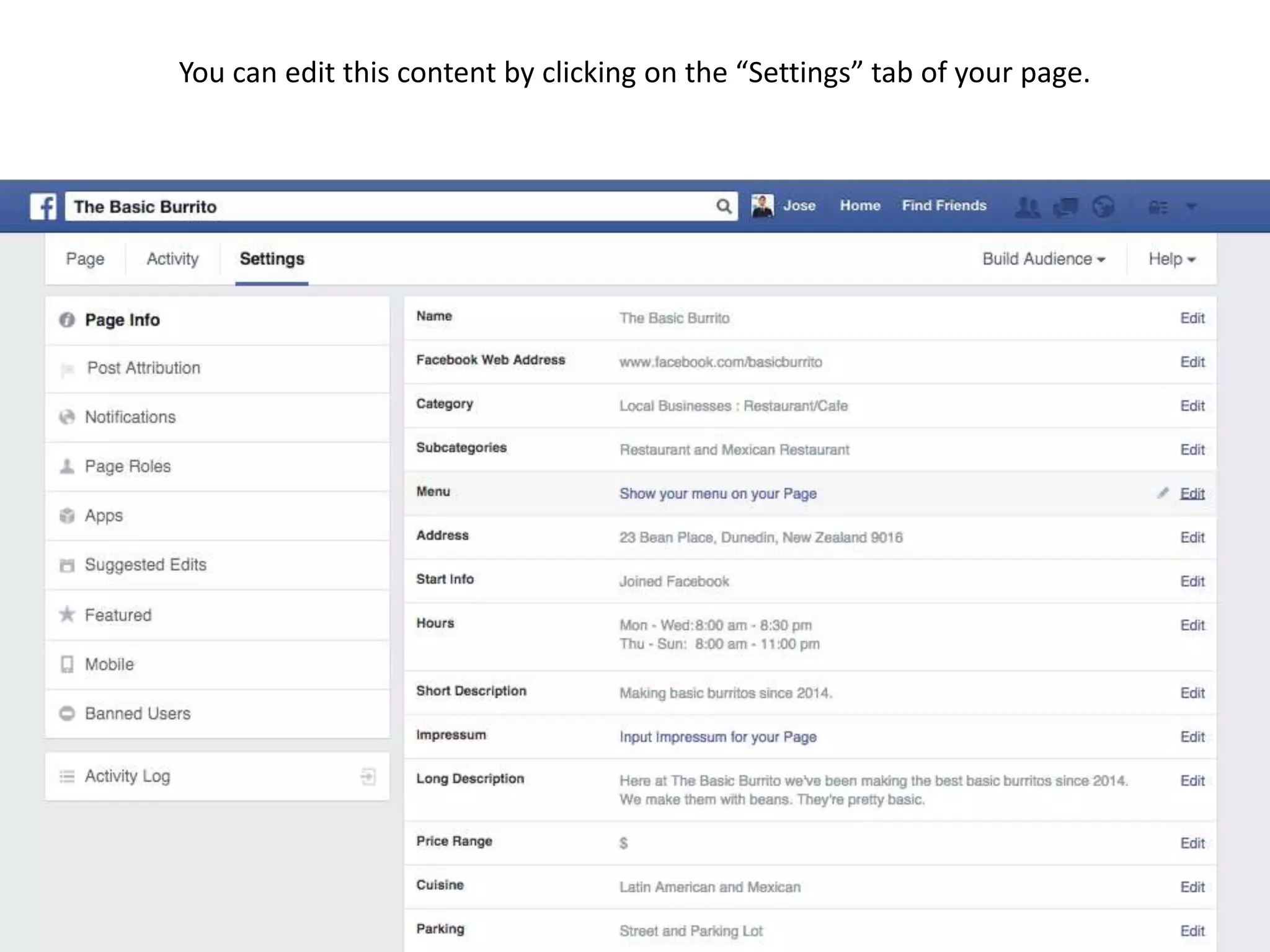This screenshot has width=1270, height=952.
Task: Click the Post Attribution flag icon
Action: [67, 370]
